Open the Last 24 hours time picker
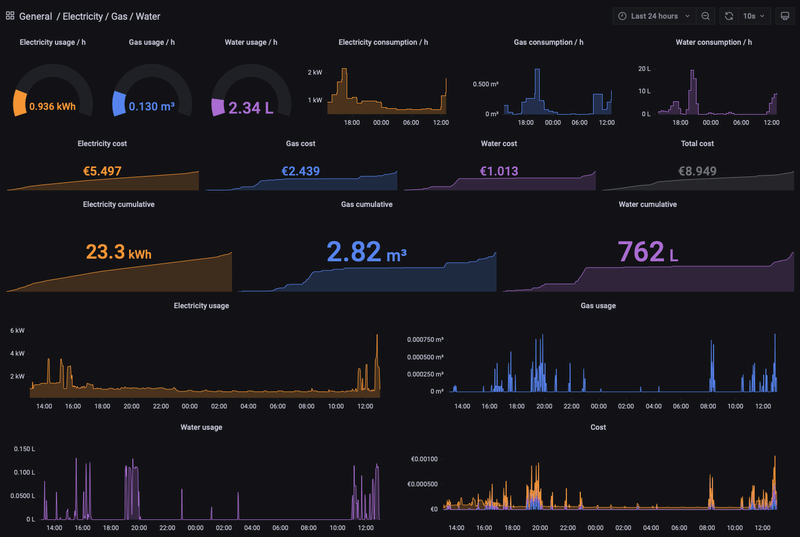Screen dimensions: 800x537 coord(654,16)
